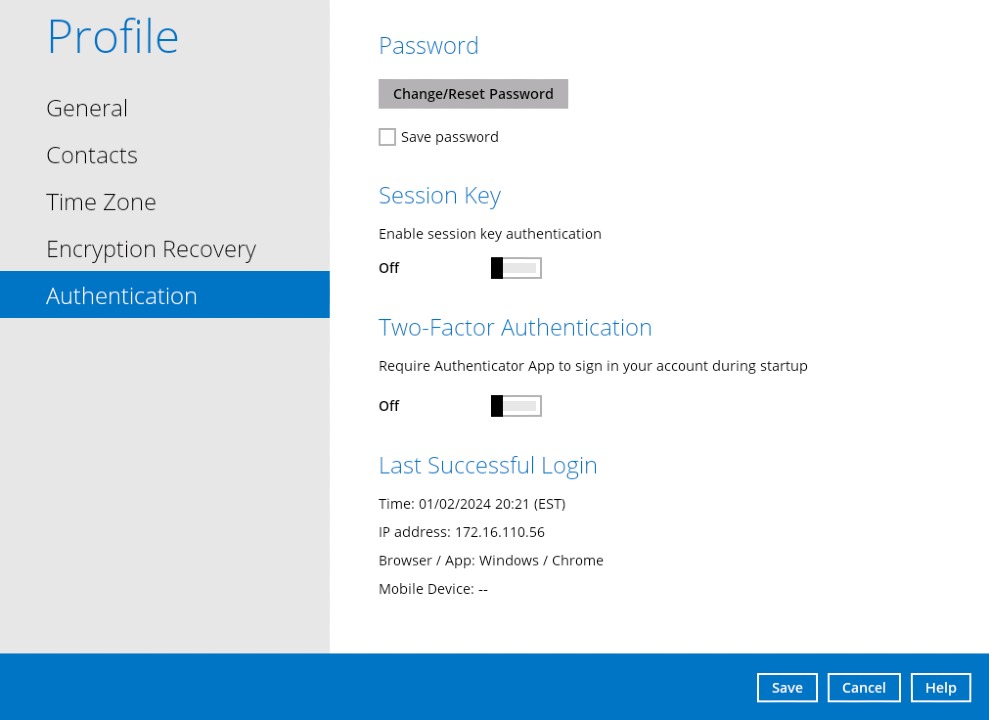Select the Authentication sidebar item
Screen dimensions: 989x720
[x=121, y=295]
